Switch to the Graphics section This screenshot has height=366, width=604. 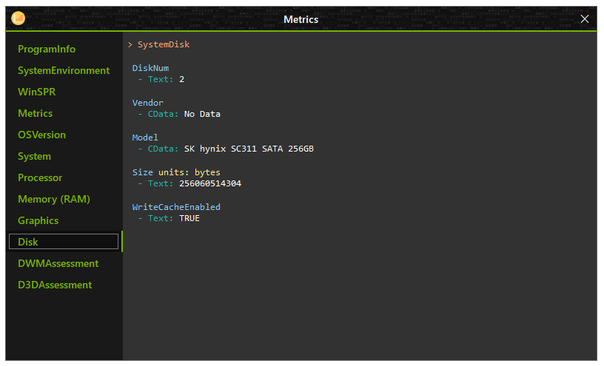click(38, 221)
